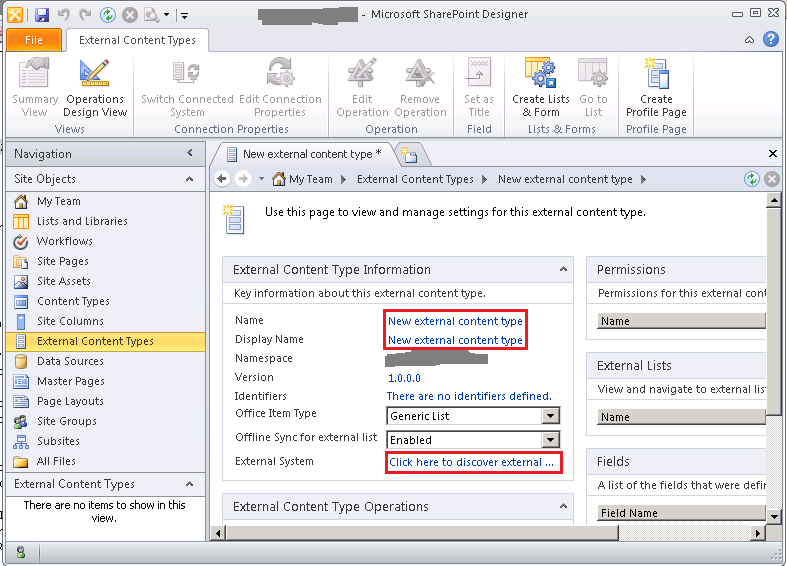Viewport: 787px width, 566px height.
Task: Edit the Name value link
Action: pos(455,321)
